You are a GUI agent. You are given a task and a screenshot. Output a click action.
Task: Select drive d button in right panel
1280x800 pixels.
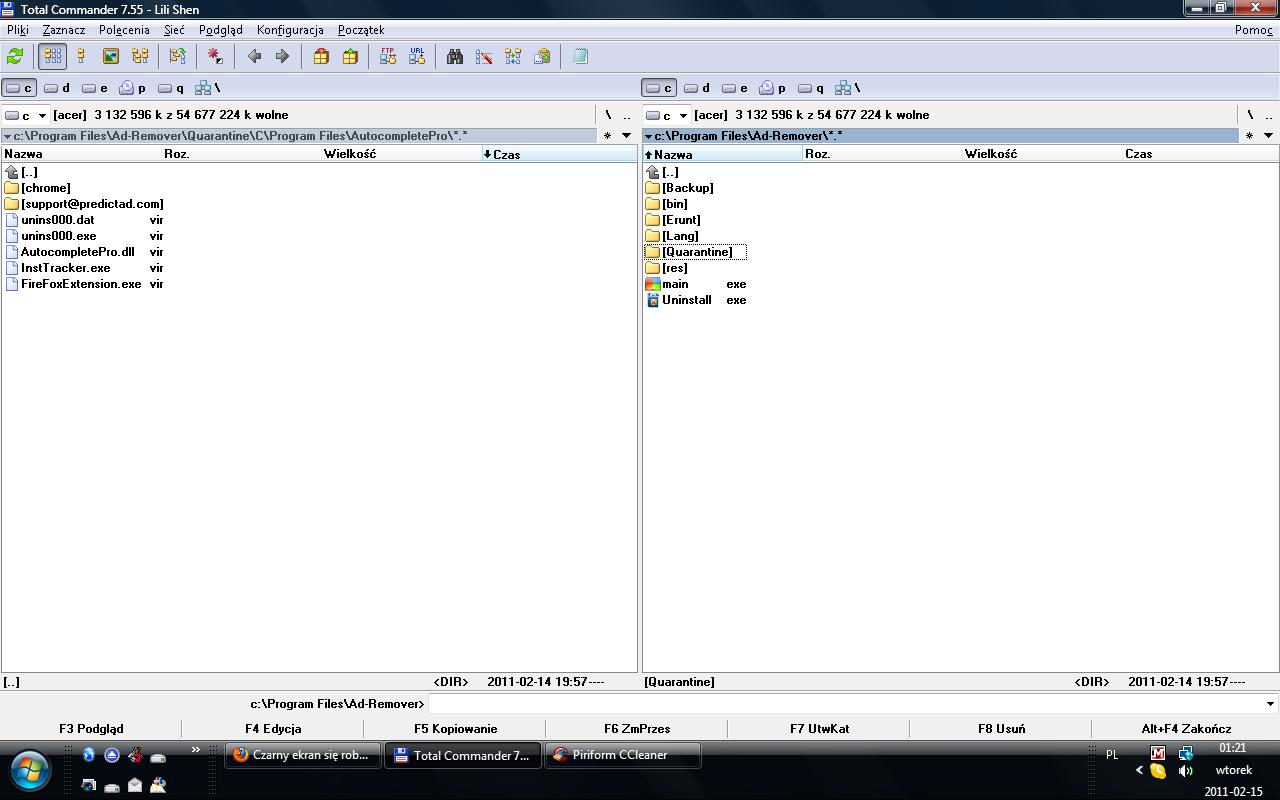point(697,88)
